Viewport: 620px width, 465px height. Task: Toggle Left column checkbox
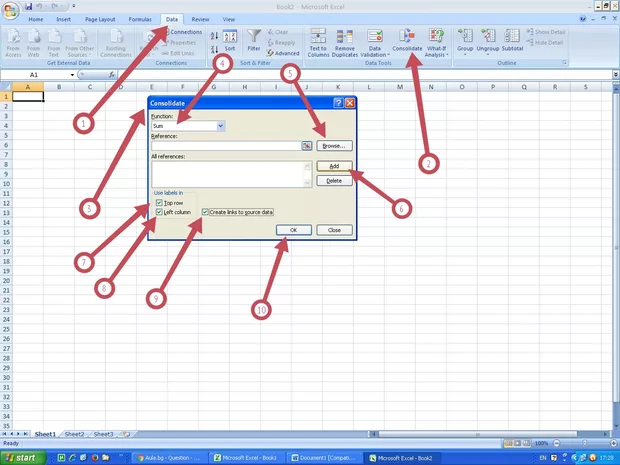(159, 212)
